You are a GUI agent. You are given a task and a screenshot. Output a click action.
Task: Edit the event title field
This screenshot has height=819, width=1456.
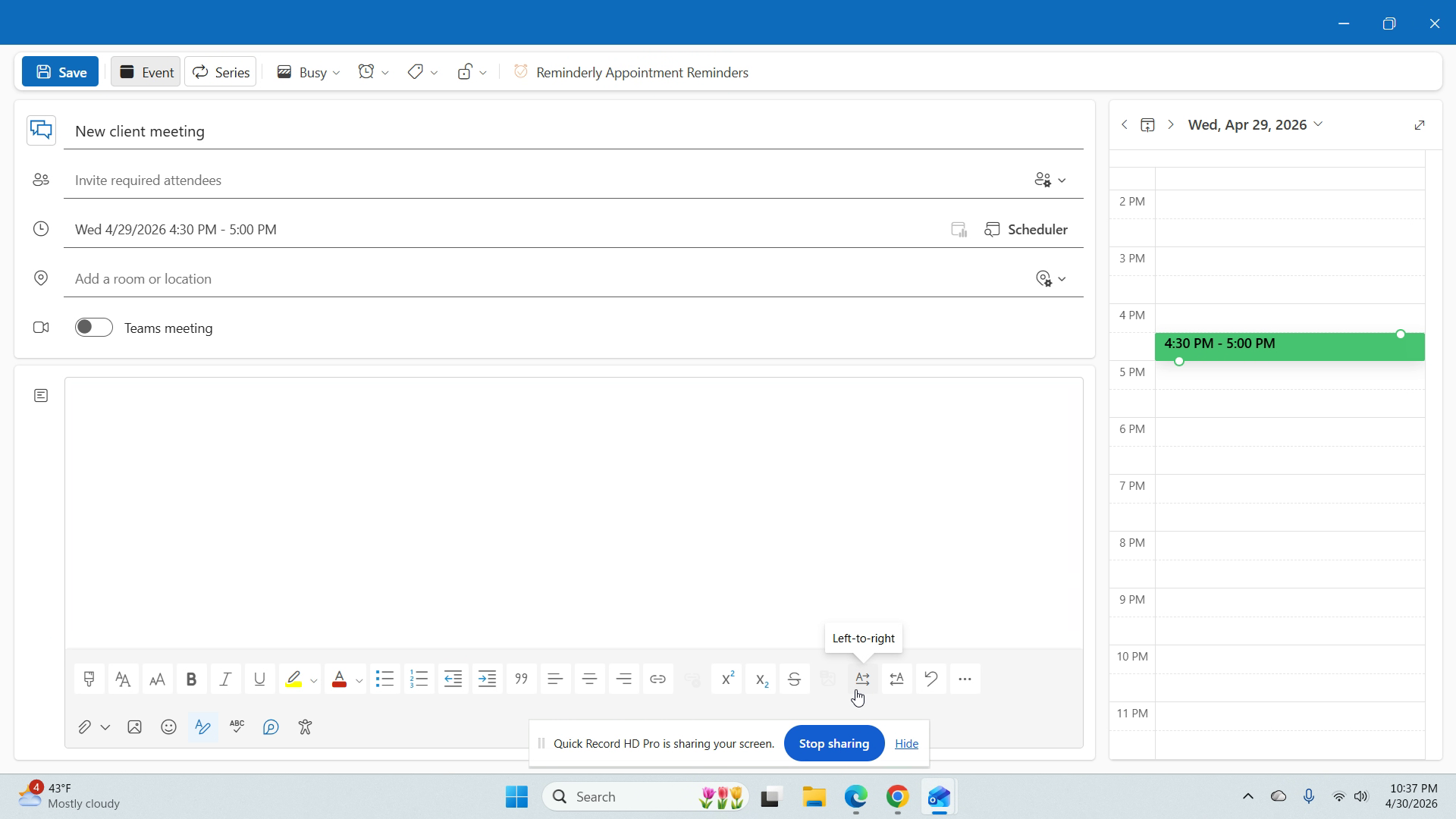573,131
